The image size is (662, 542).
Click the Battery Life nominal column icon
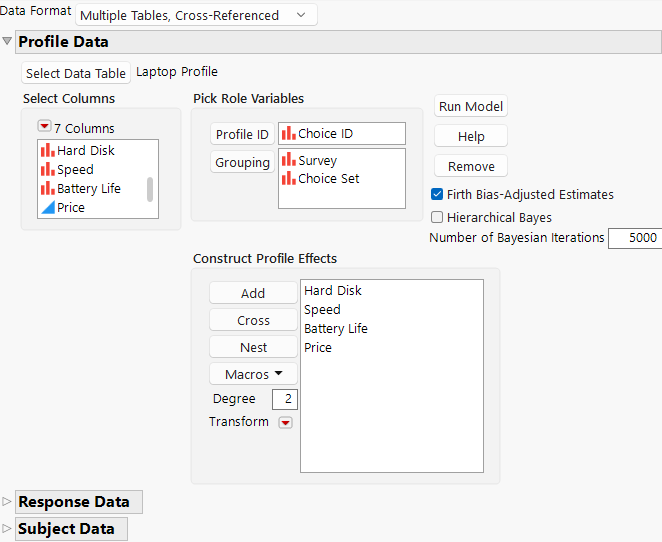(48, 188)
